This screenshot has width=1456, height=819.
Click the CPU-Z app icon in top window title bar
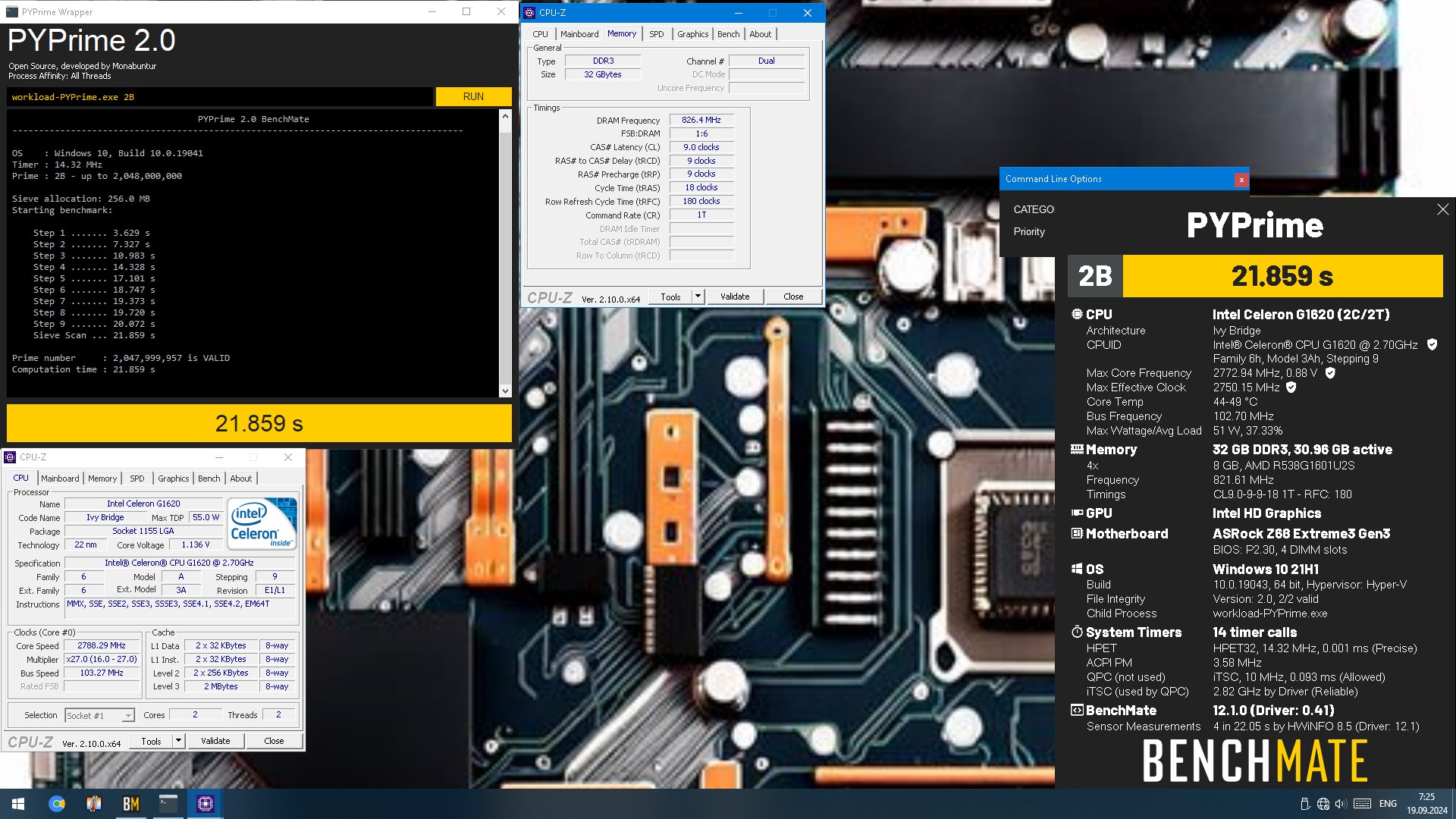[x=529, y=13]
